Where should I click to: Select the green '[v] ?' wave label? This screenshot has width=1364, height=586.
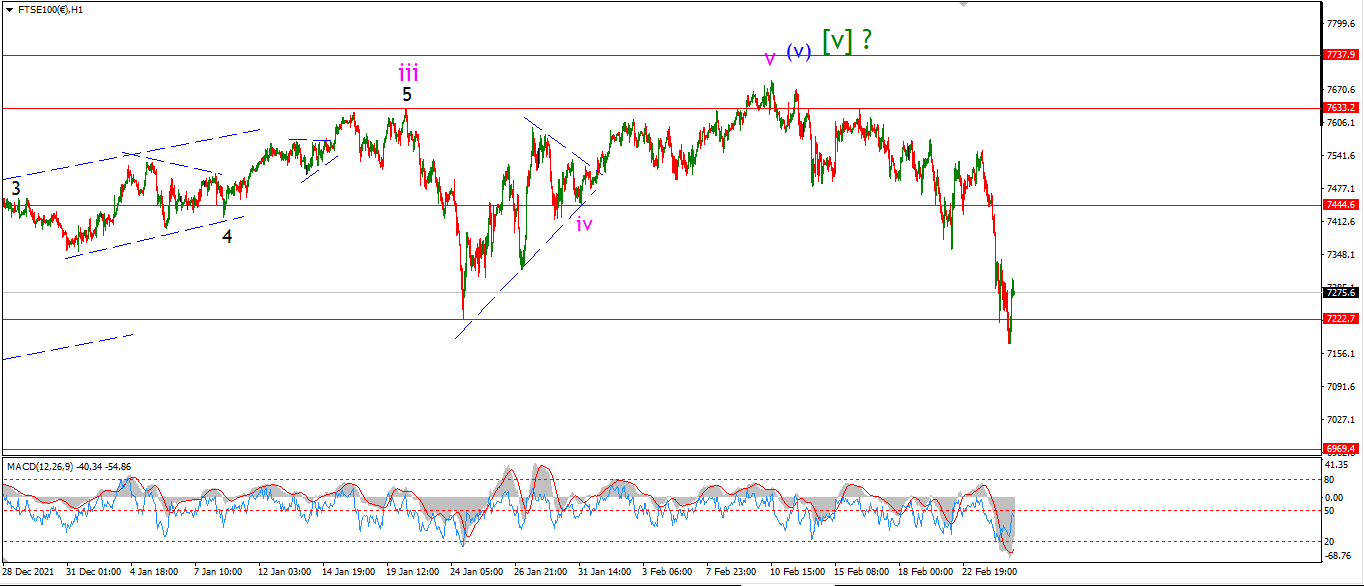(847, 40)
